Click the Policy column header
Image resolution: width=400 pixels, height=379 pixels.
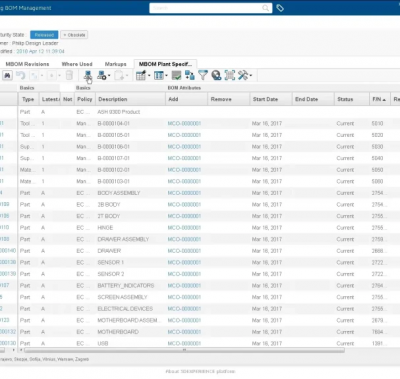coord(85,99)
